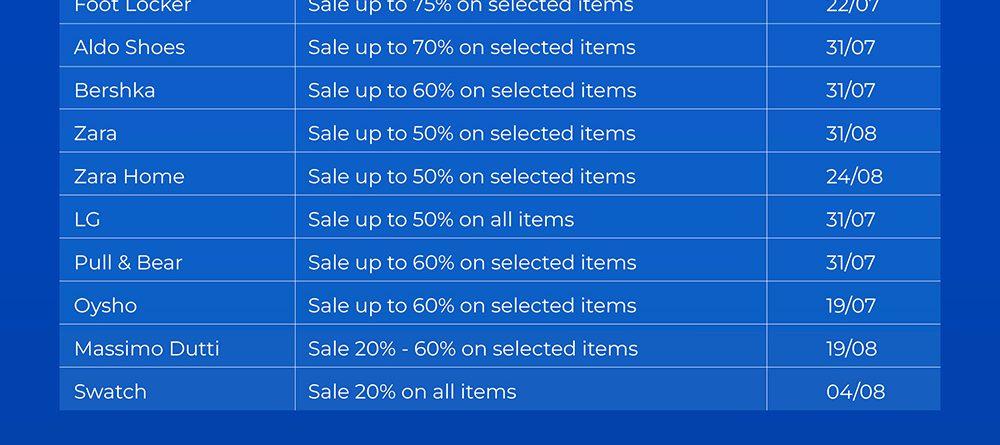Click the 24/08 end date for Zara Home
Viewport: 1000px width, 445px height.
pyautogui.click(x=854, y=176)
